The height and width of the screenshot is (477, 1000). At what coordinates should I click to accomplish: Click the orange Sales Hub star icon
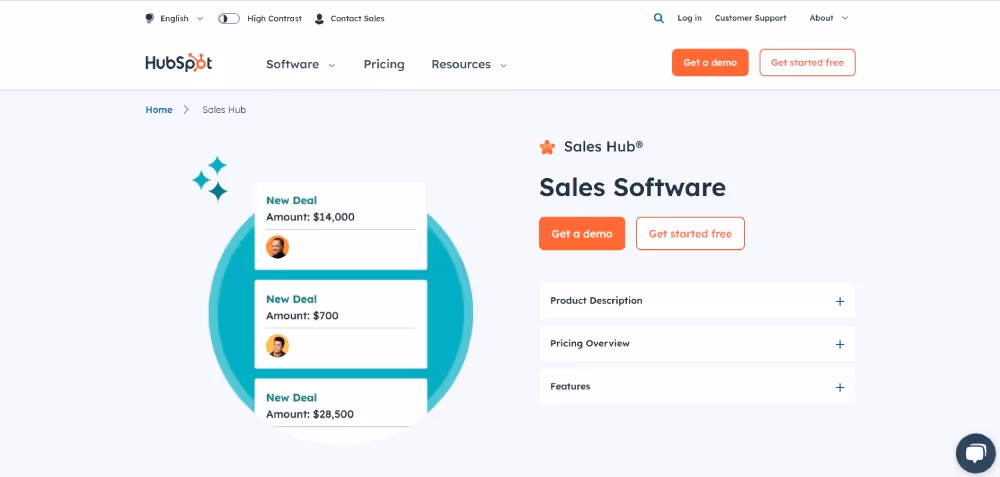coord(547,147)
